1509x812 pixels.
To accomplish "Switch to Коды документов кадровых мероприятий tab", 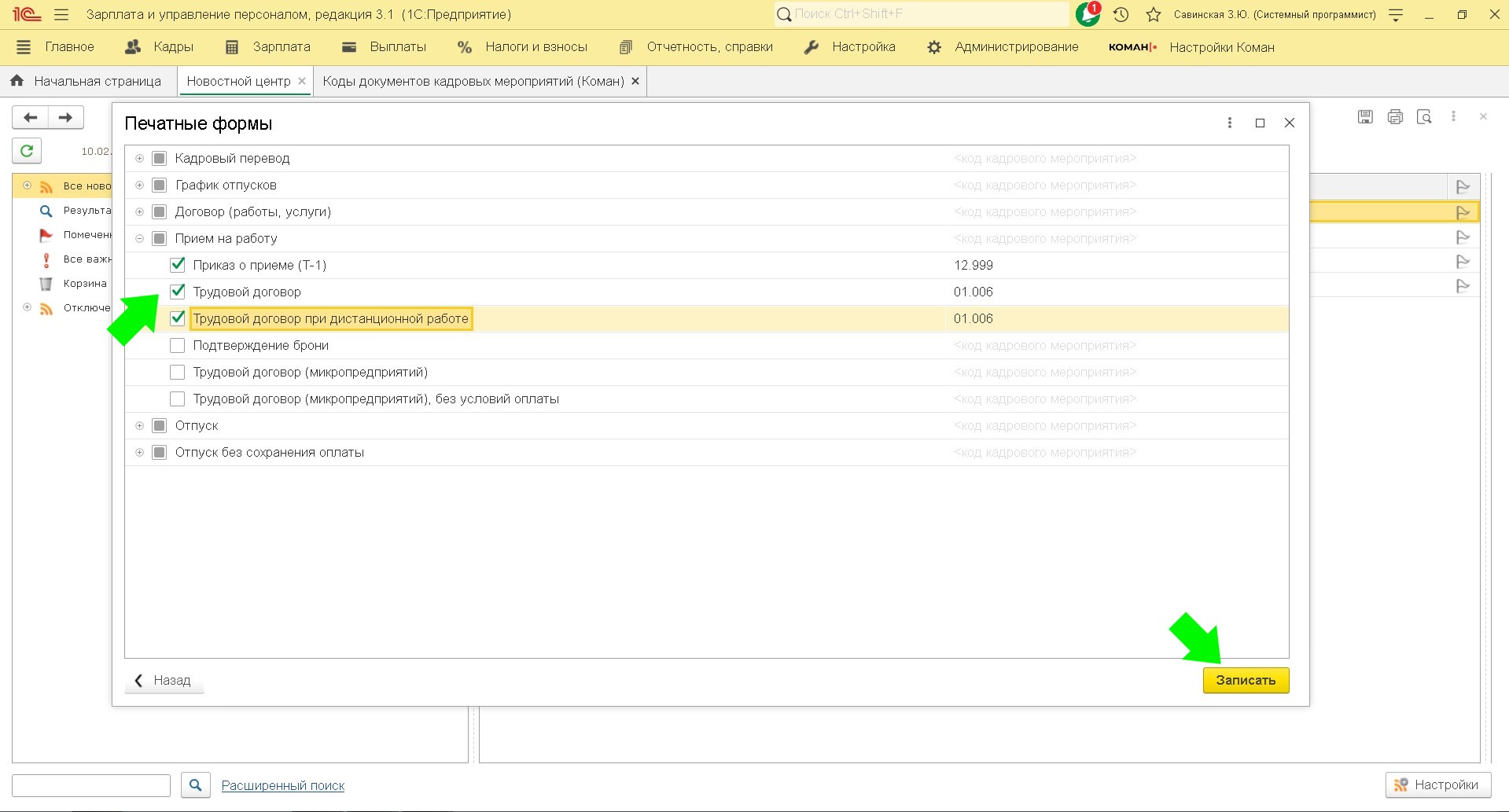I will pos(473,81).
